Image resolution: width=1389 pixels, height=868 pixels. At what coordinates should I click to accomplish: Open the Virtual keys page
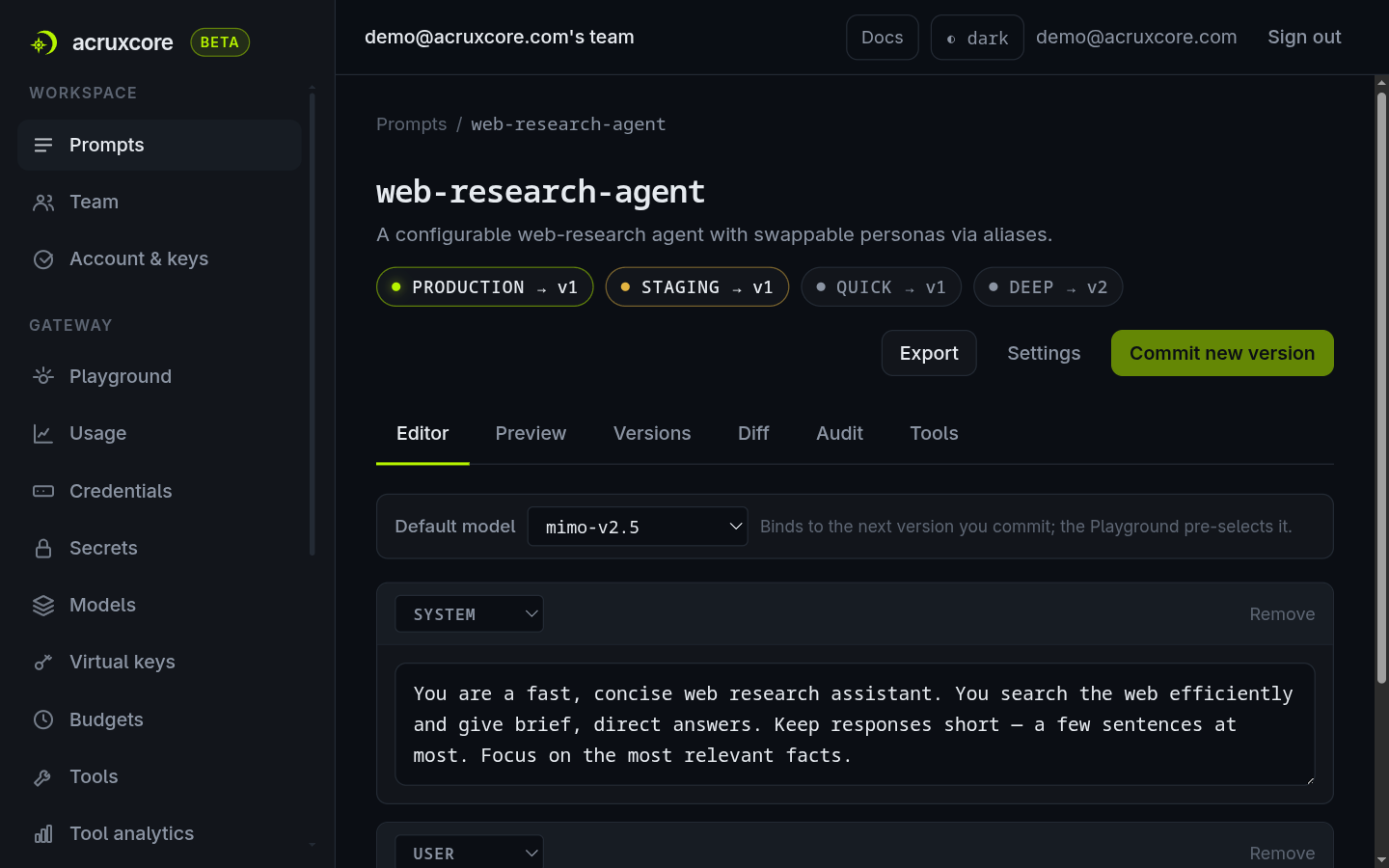pos(159,662)
